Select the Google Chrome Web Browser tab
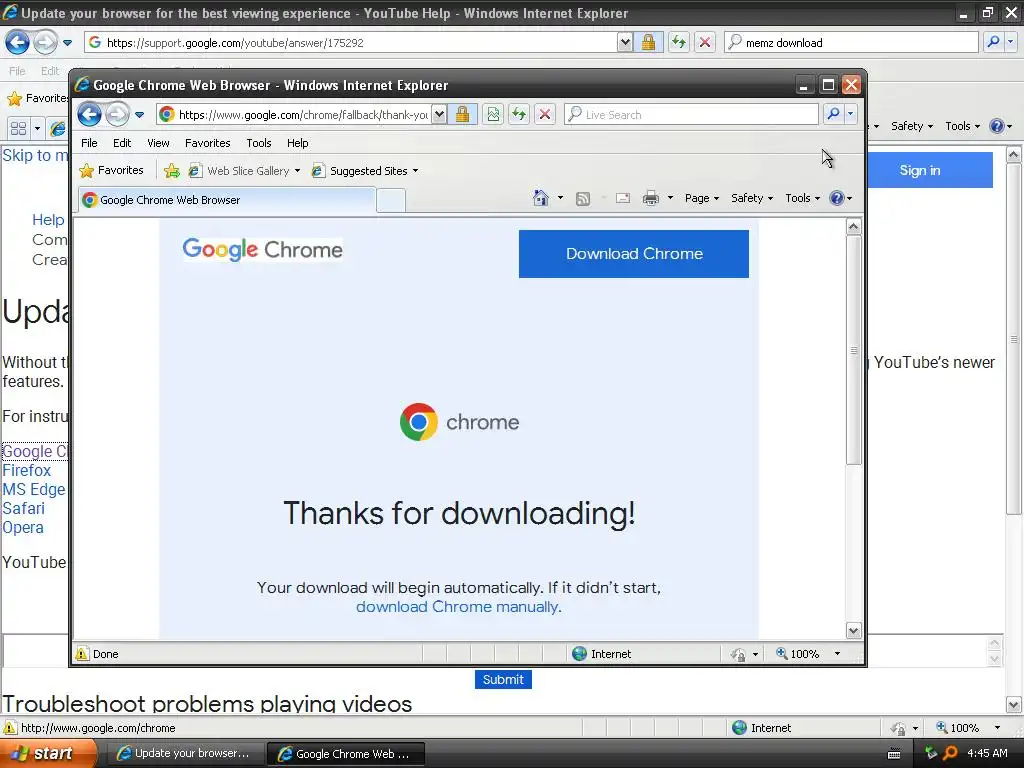 click(x=227, y=200)
